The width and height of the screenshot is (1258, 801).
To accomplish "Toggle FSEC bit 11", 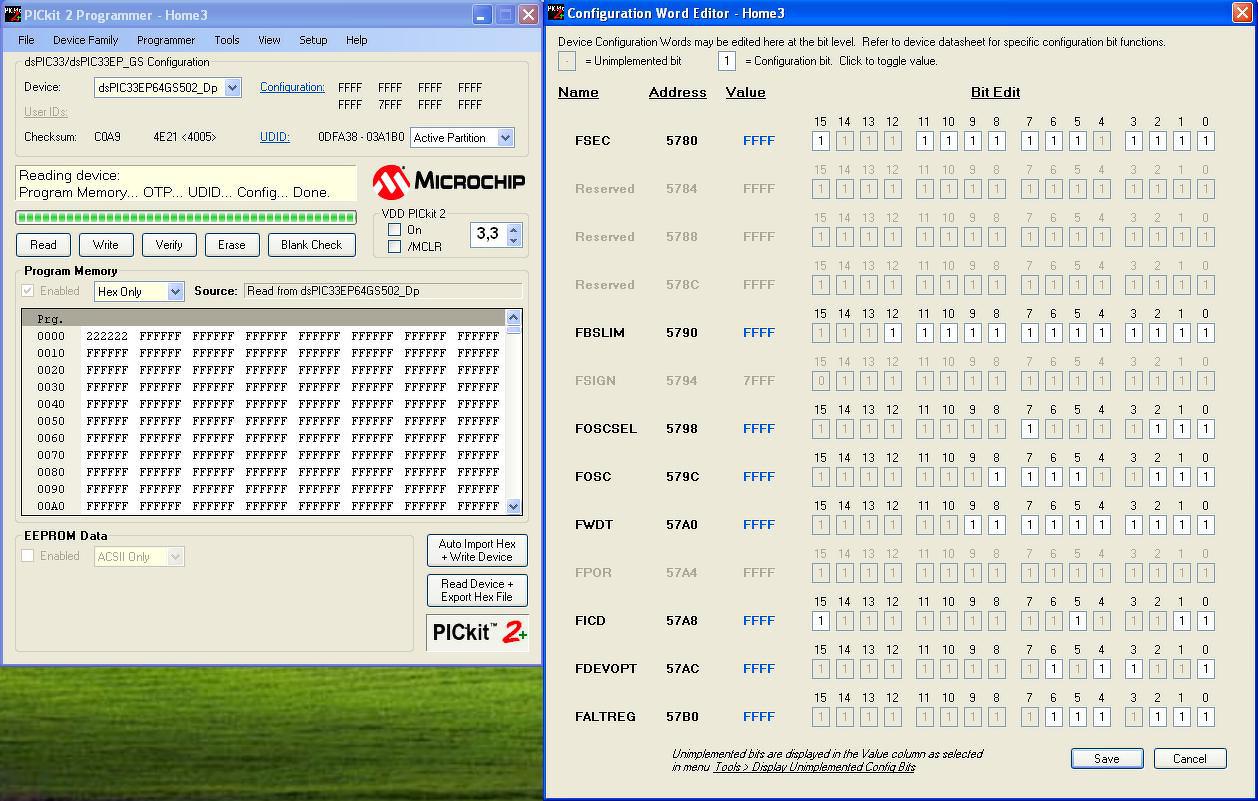I will pos(925,141).
